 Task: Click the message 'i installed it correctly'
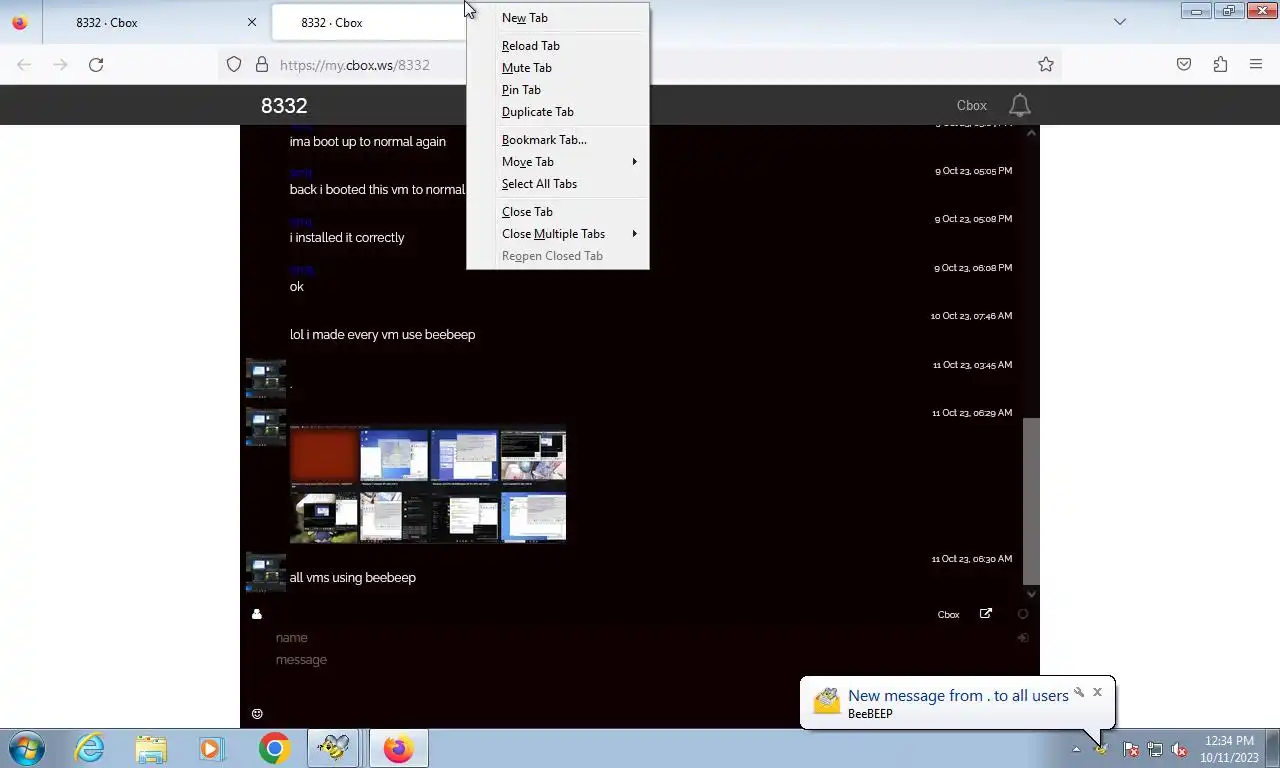(347, 238)
